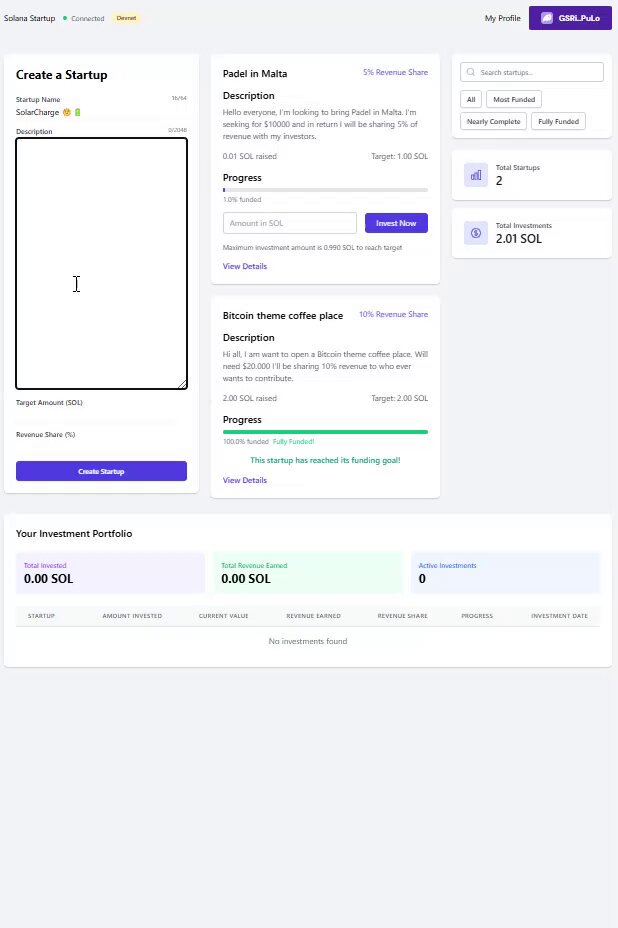
Task: Click the search magnifier icon
Action: (x=471, y=72)
